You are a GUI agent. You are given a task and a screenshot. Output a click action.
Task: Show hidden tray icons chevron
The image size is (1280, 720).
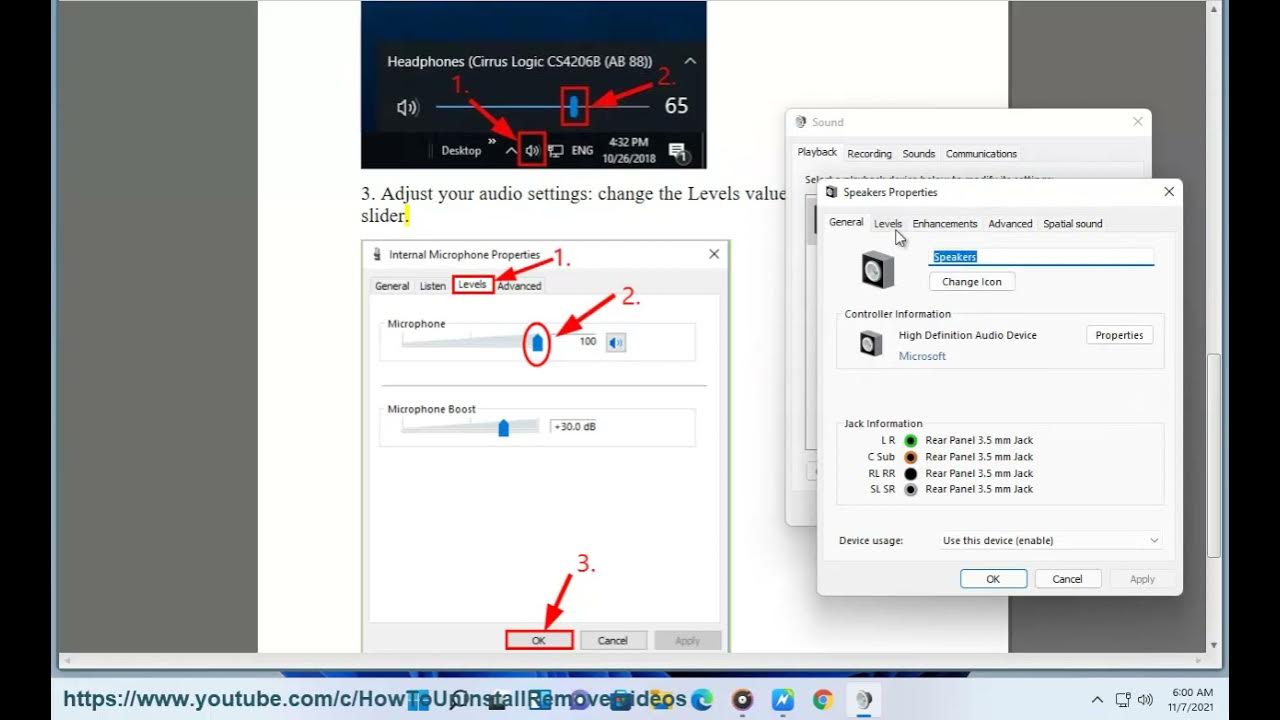[x=1097, y=699]
